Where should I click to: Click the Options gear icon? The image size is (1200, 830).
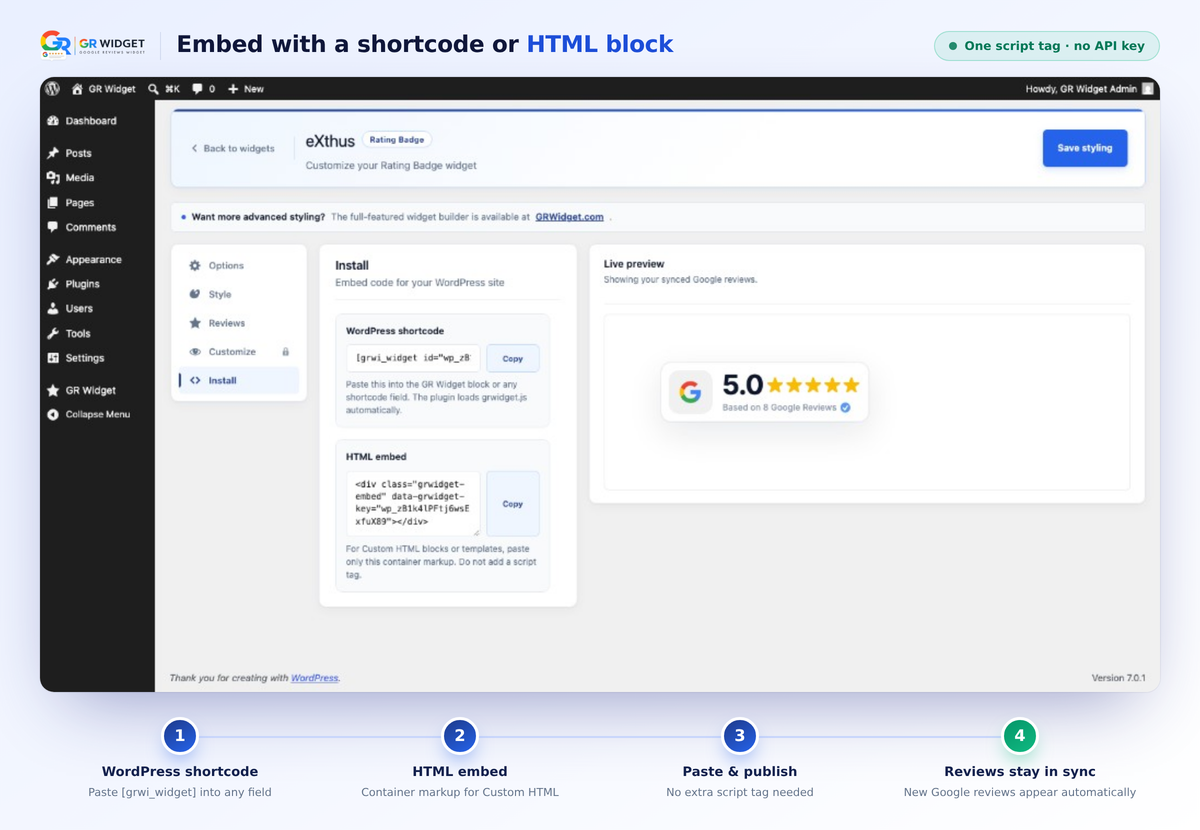195,266
